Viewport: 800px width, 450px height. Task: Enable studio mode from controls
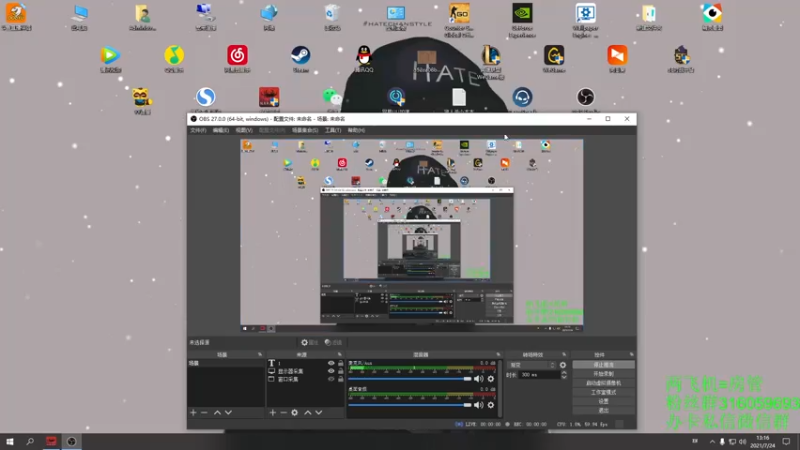[604, 392]
